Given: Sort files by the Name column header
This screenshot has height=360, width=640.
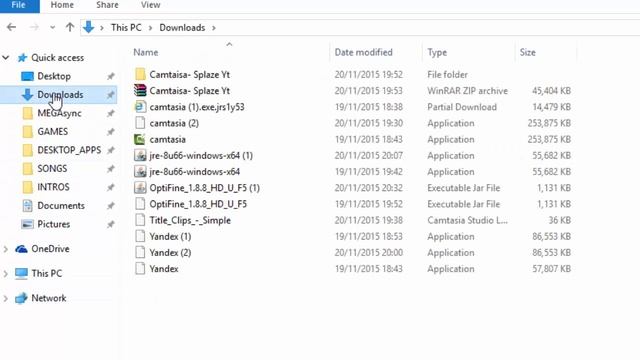Looking at the screenshot, I should coord(146,52).
